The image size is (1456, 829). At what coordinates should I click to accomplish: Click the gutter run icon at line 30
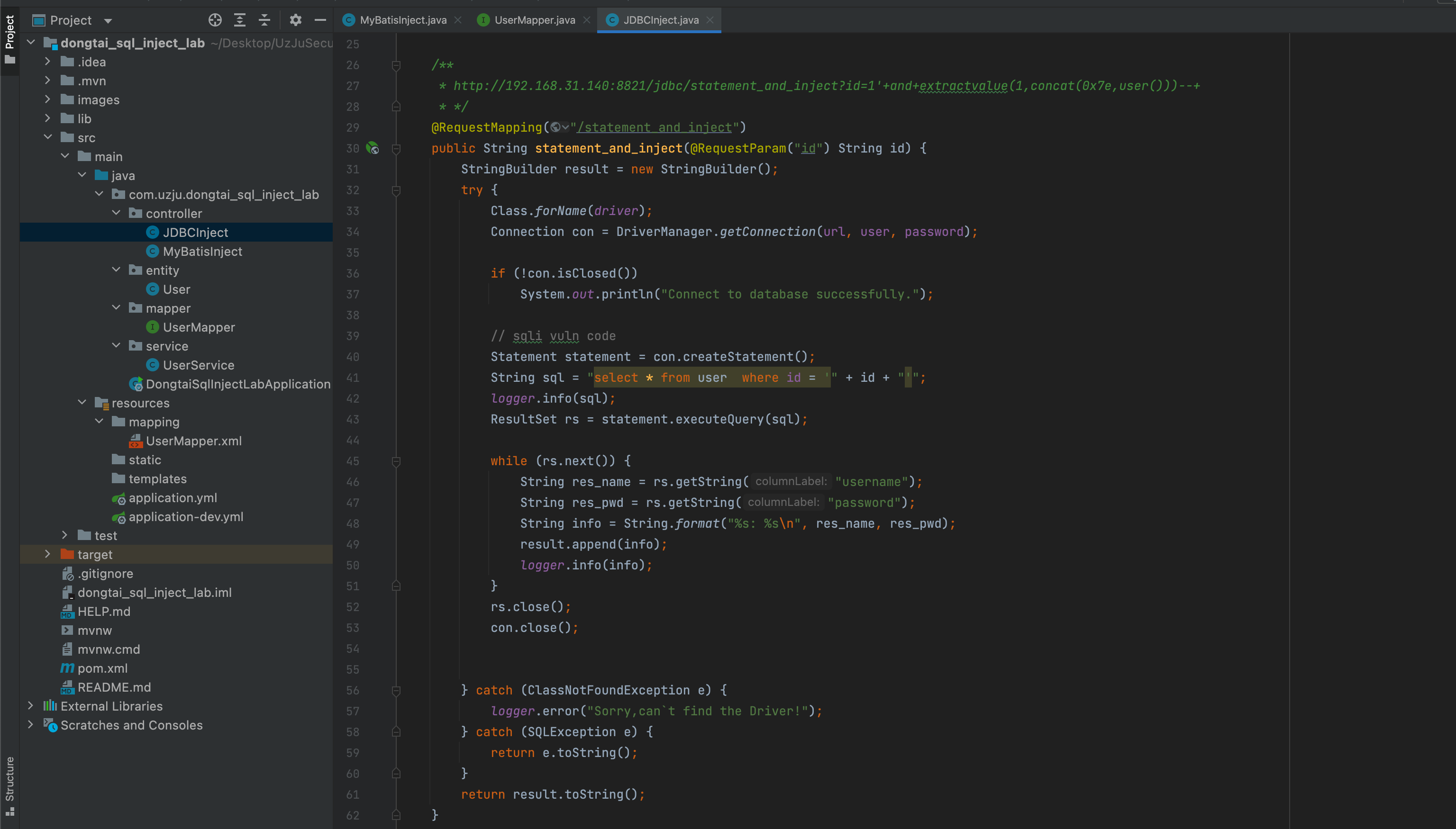tap(373, 148)
